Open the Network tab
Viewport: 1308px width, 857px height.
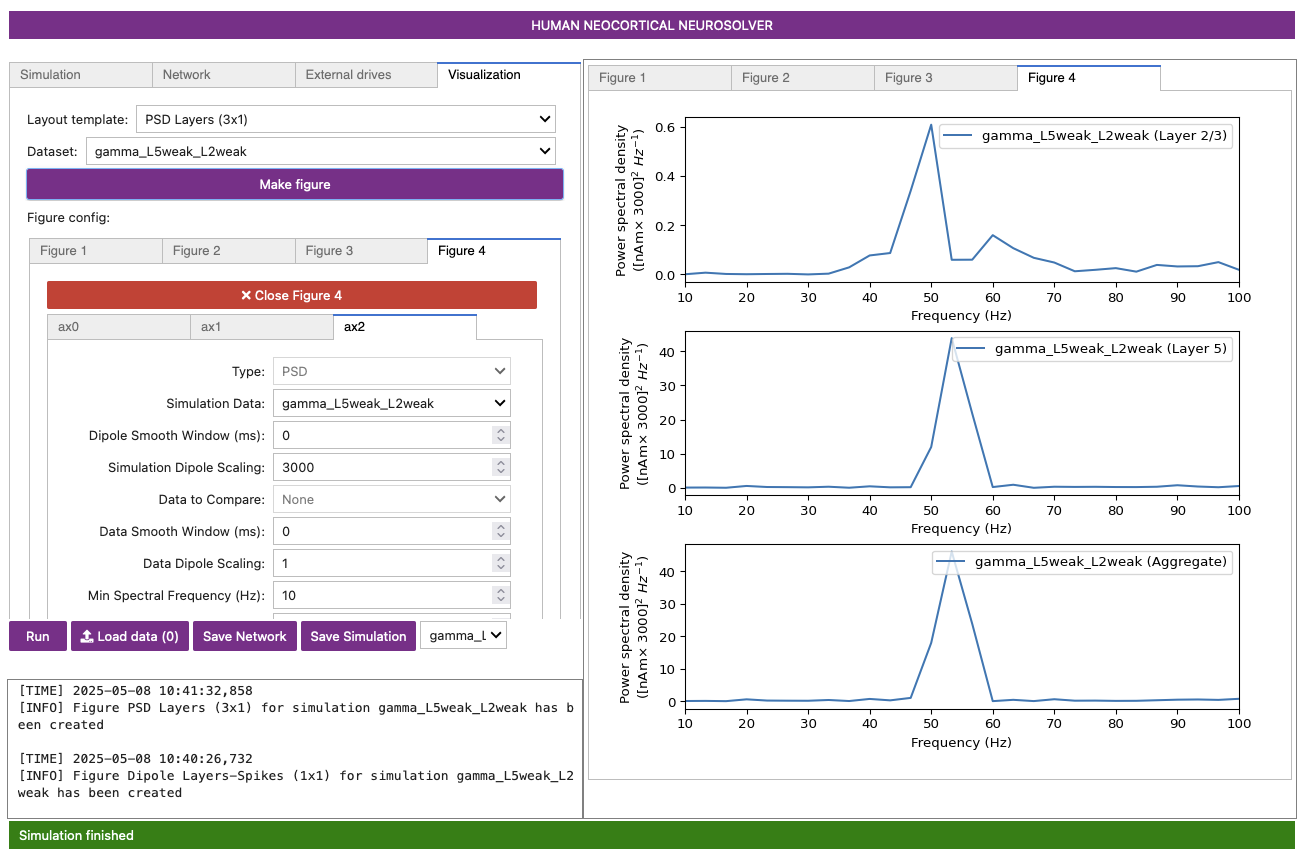click(x=223, y=75)
